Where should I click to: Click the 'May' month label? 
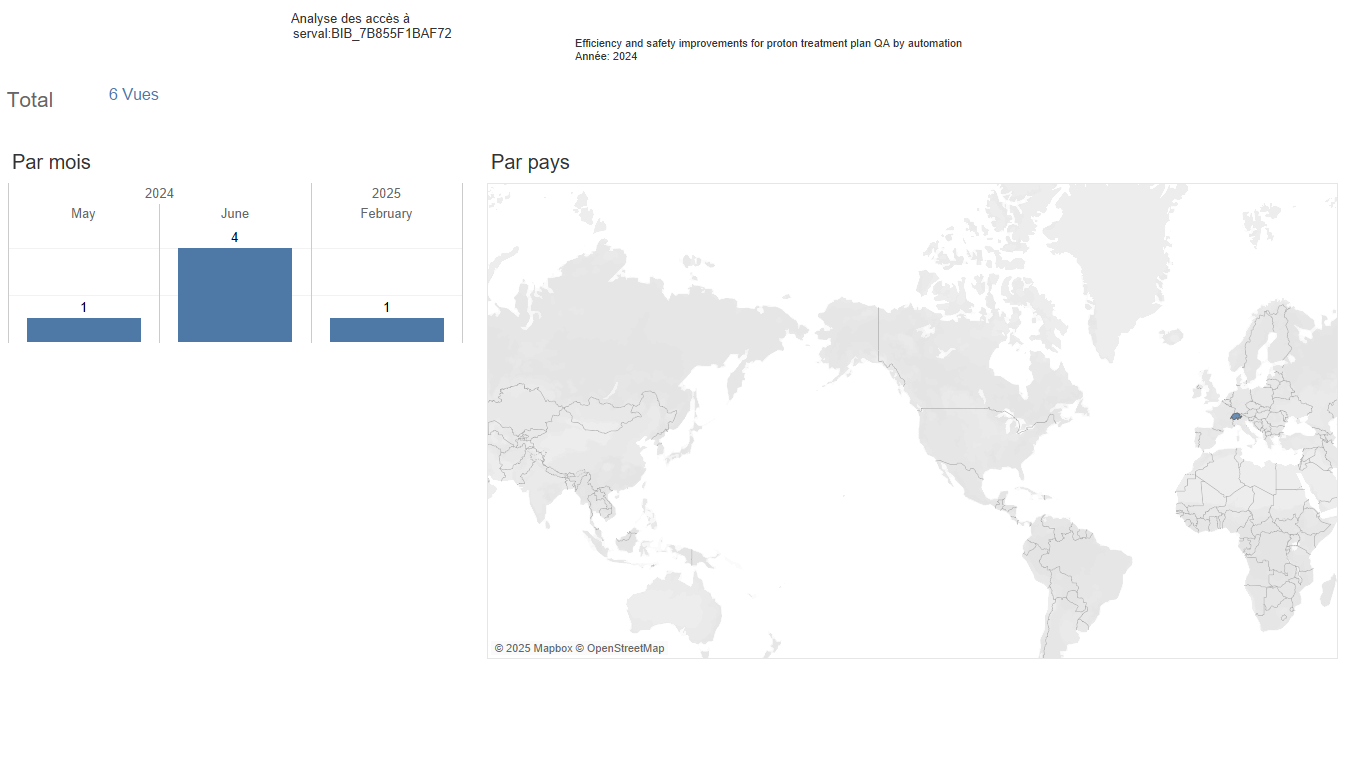[84, 213]
